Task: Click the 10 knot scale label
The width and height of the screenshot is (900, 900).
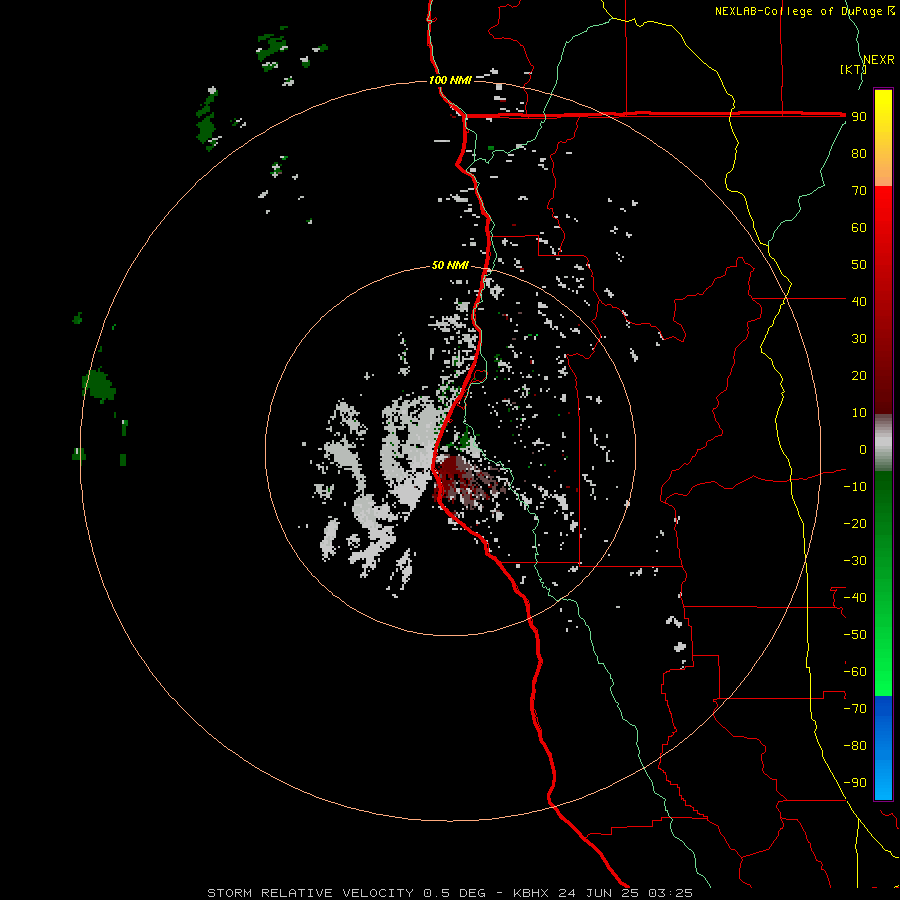Action: [859, 413]
